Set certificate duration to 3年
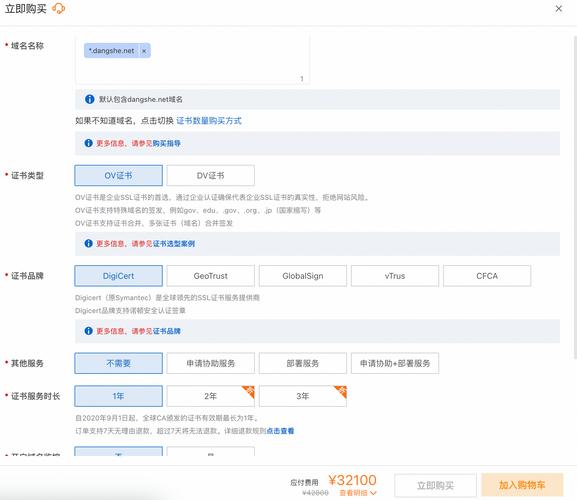The height and width of the screenshot is (500, 577). pyautogui.click(x=303, y=396)
